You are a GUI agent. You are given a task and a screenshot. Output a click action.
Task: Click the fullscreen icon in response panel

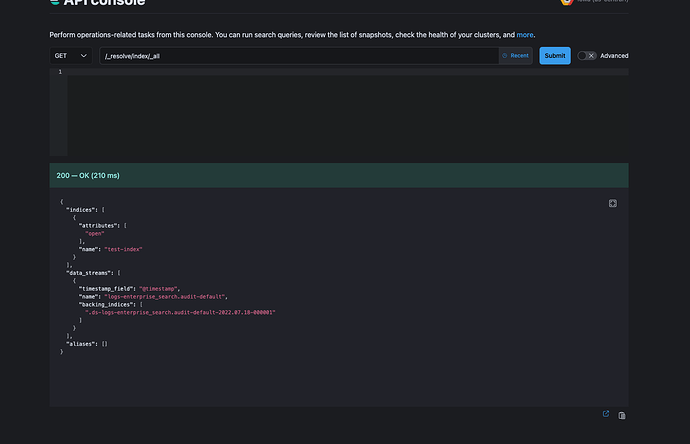pos(613,203)
